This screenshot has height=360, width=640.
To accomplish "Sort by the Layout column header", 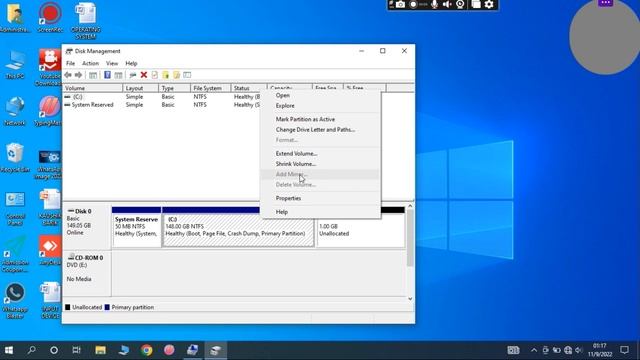I will pos(140,88).
